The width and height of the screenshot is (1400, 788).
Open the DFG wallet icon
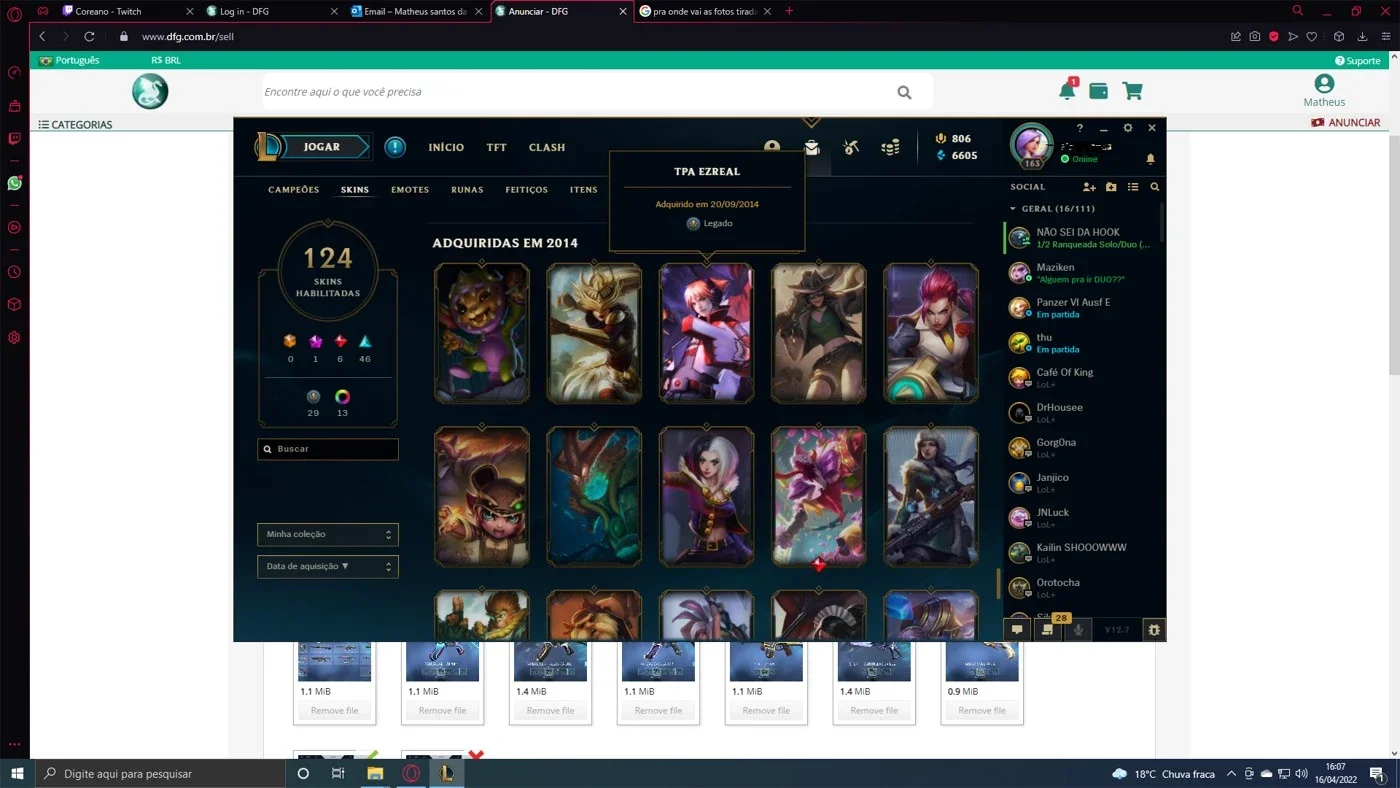coord(1098,91)
